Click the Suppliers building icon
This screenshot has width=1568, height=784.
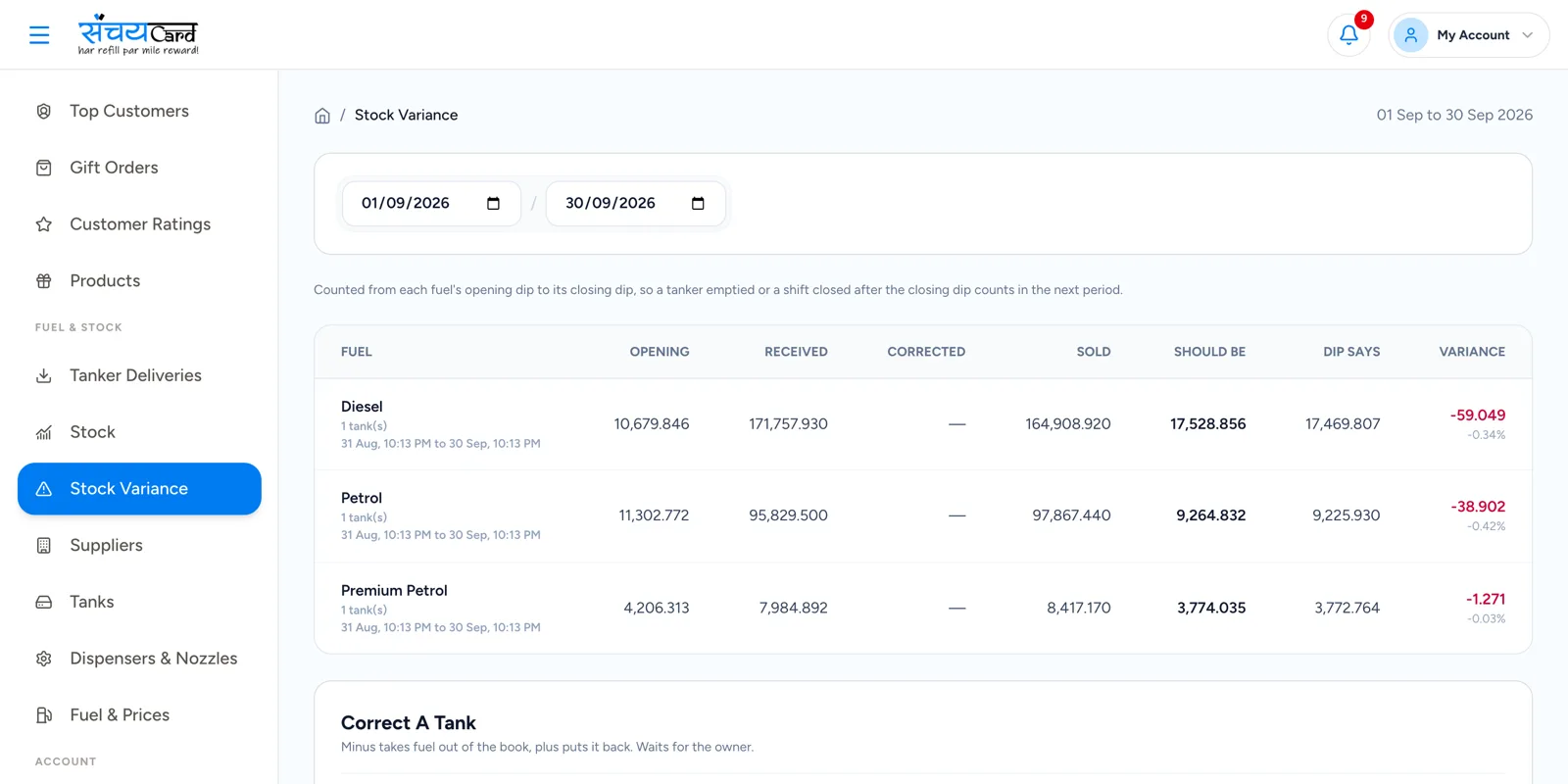pos(44,546)
